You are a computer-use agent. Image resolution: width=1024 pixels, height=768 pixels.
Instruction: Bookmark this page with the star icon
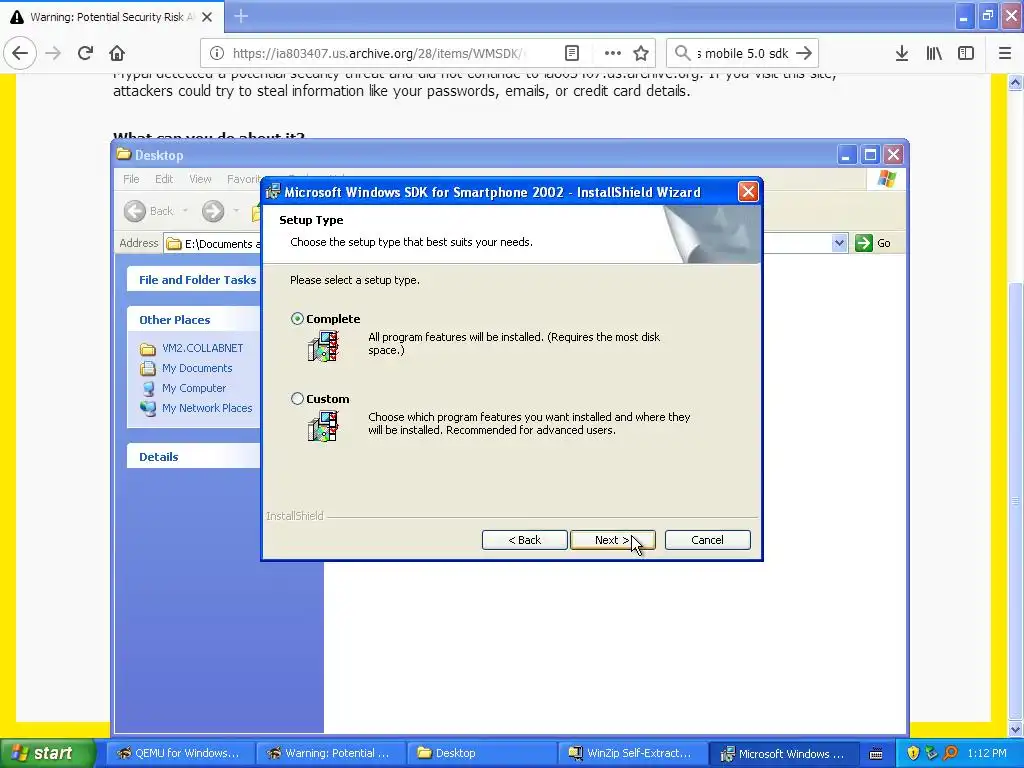[x=641, y=53]
